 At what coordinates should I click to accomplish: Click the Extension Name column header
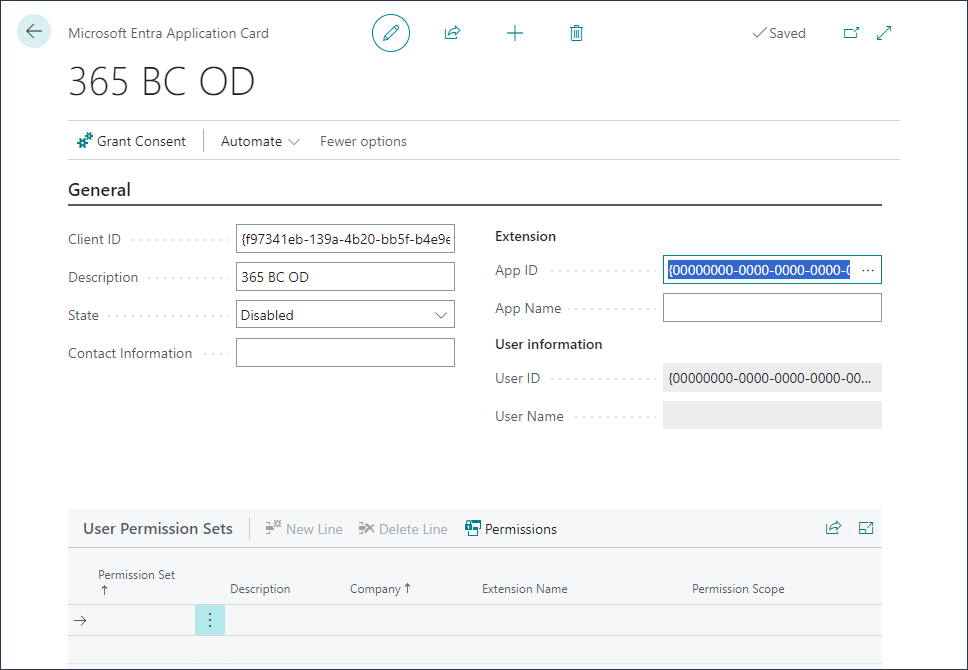525,588
